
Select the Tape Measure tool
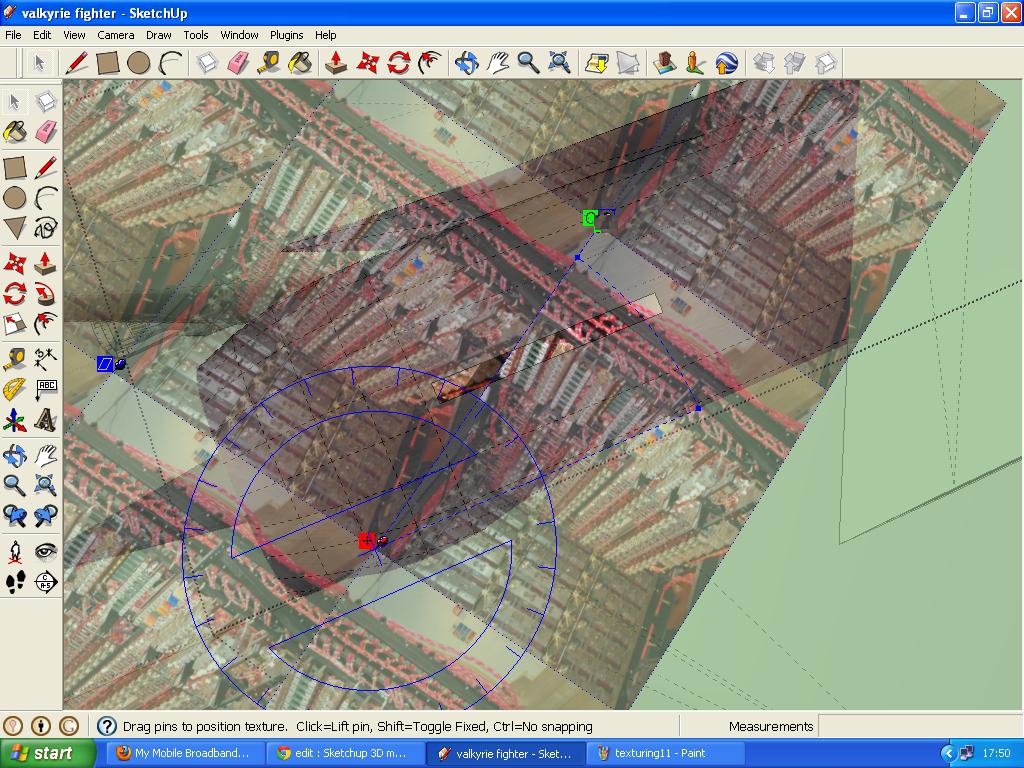point(15,356)
